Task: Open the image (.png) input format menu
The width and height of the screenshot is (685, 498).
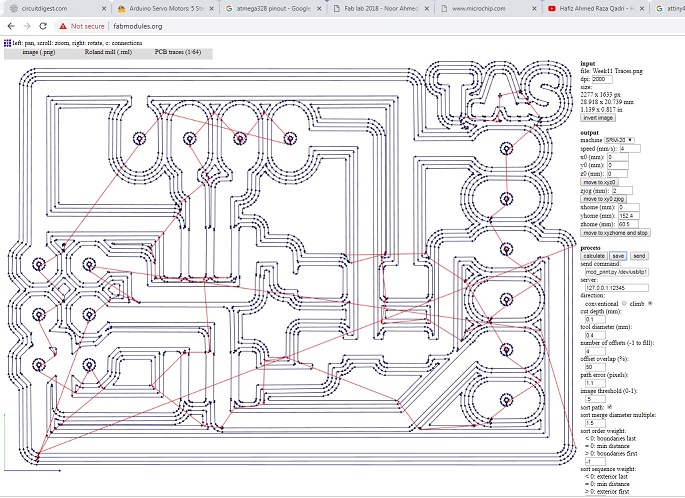Action: point(39,52)
